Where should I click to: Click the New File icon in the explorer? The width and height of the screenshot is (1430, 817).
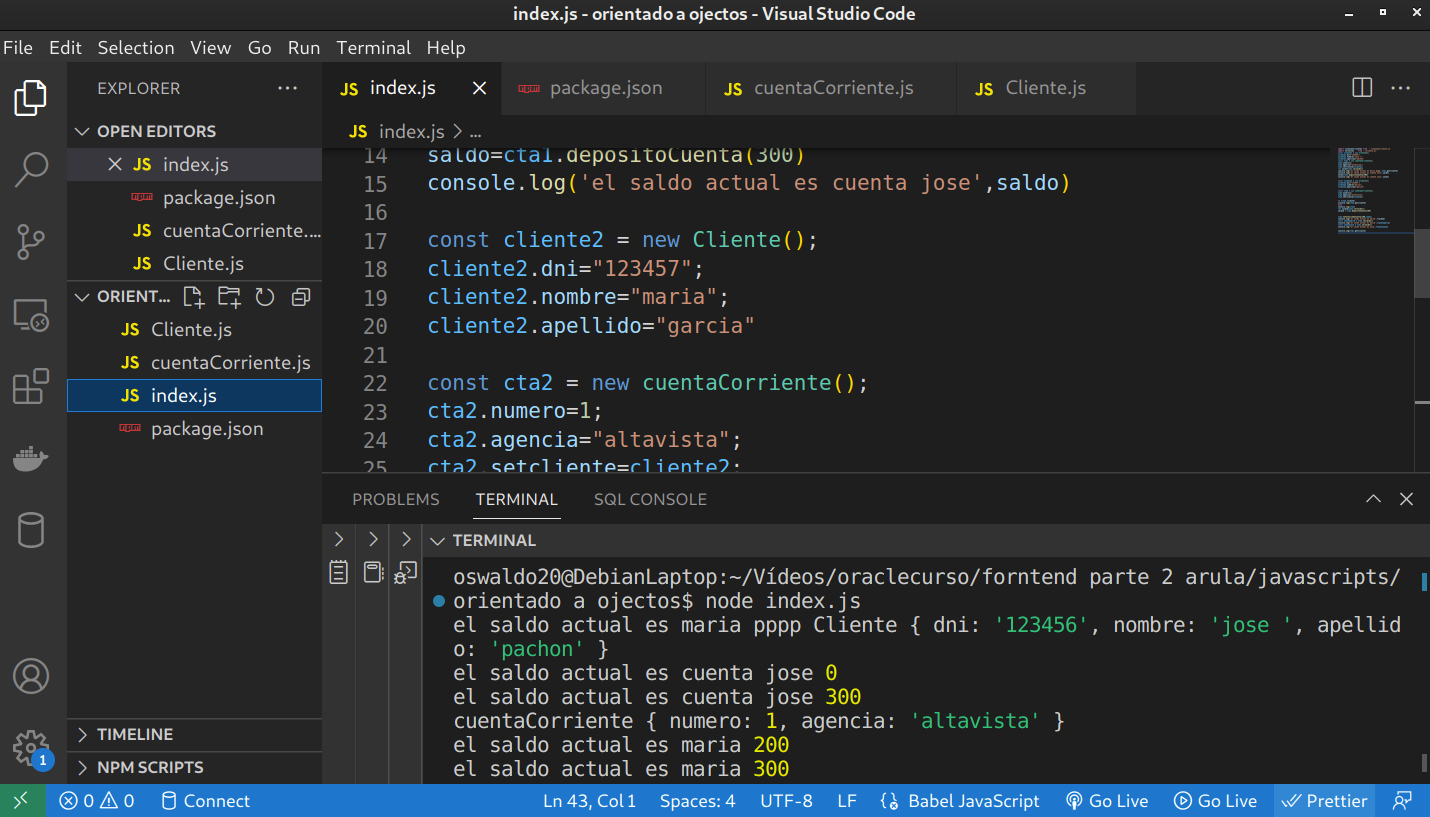(x=193, y=296)
